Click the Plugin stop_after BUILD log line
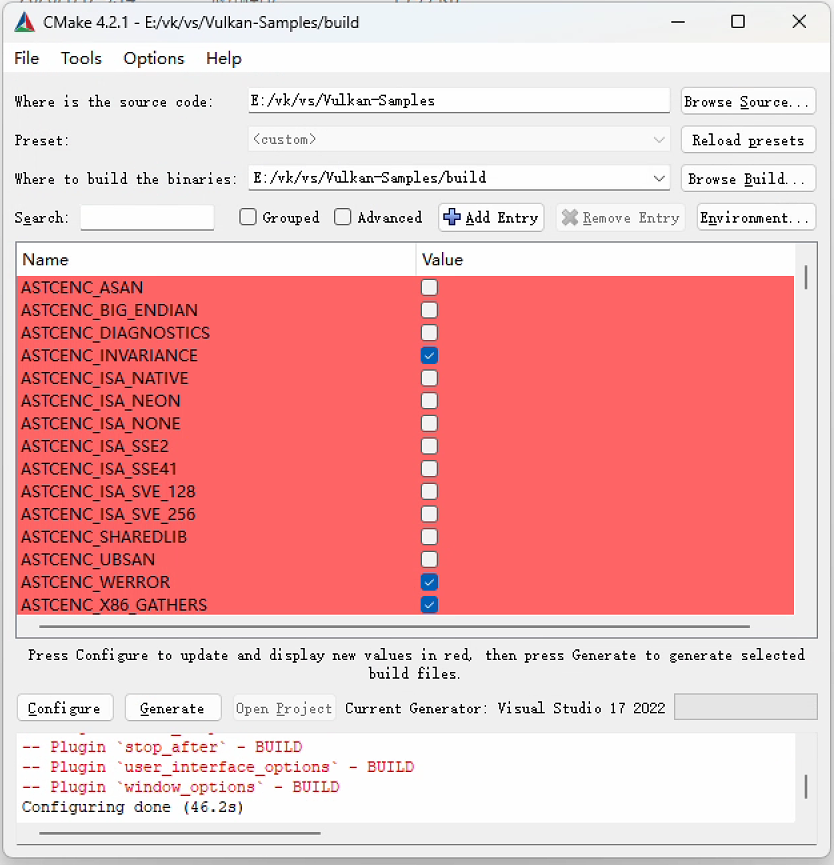 [x=162, y=747]
